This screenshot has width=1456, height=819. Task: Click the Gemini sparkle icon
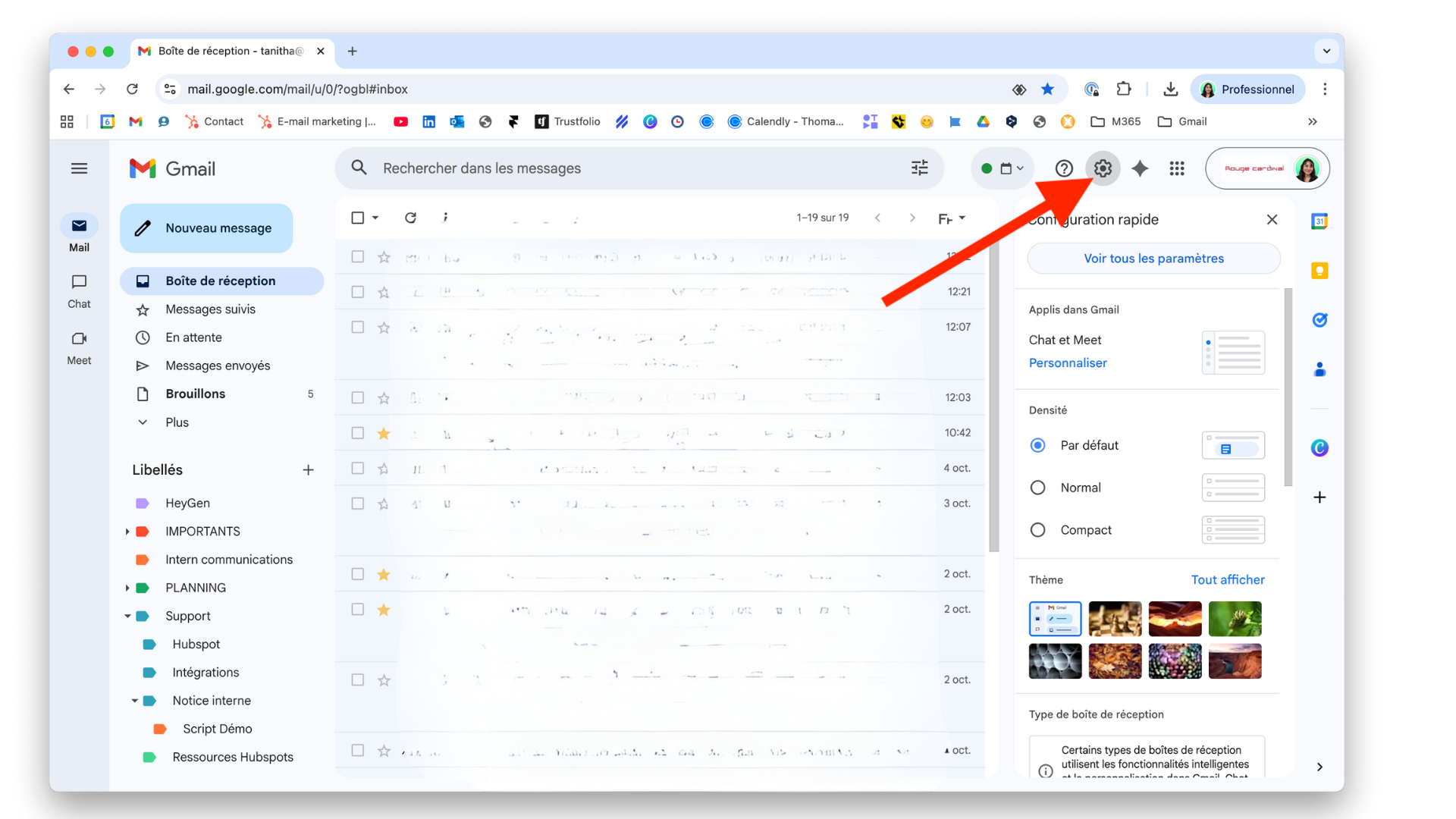pyautogui.click(x=1140, y=168)
